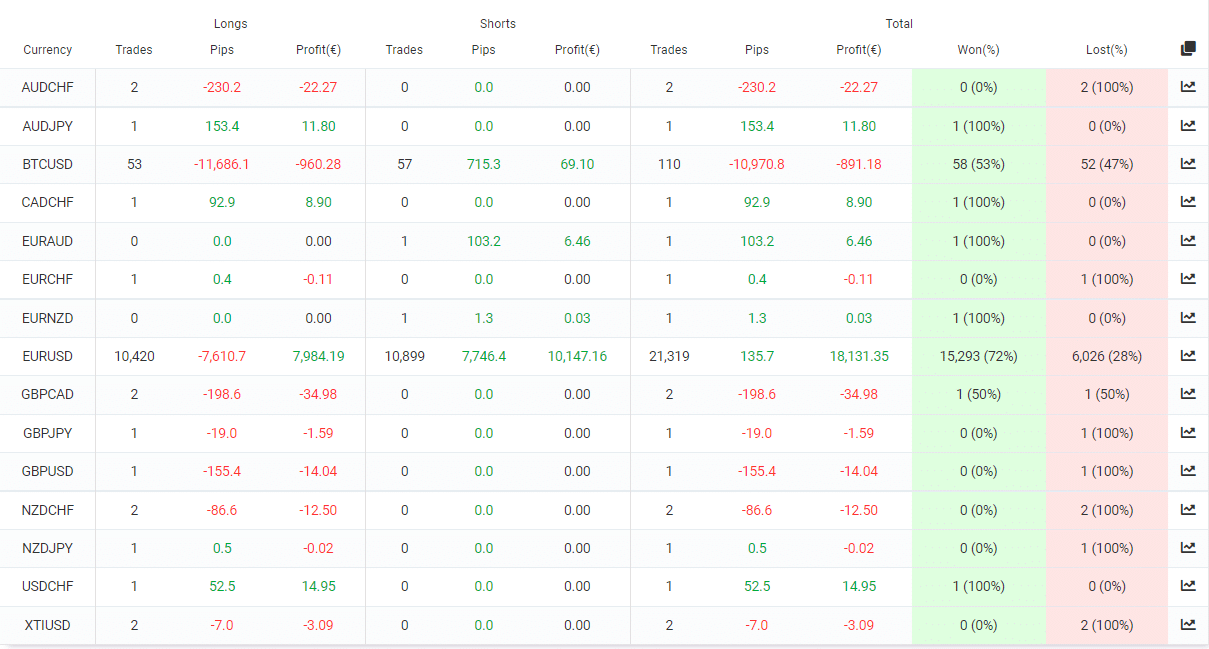
Task: Select the EURUSD currency cell
Action: click(x=48, y=356)
